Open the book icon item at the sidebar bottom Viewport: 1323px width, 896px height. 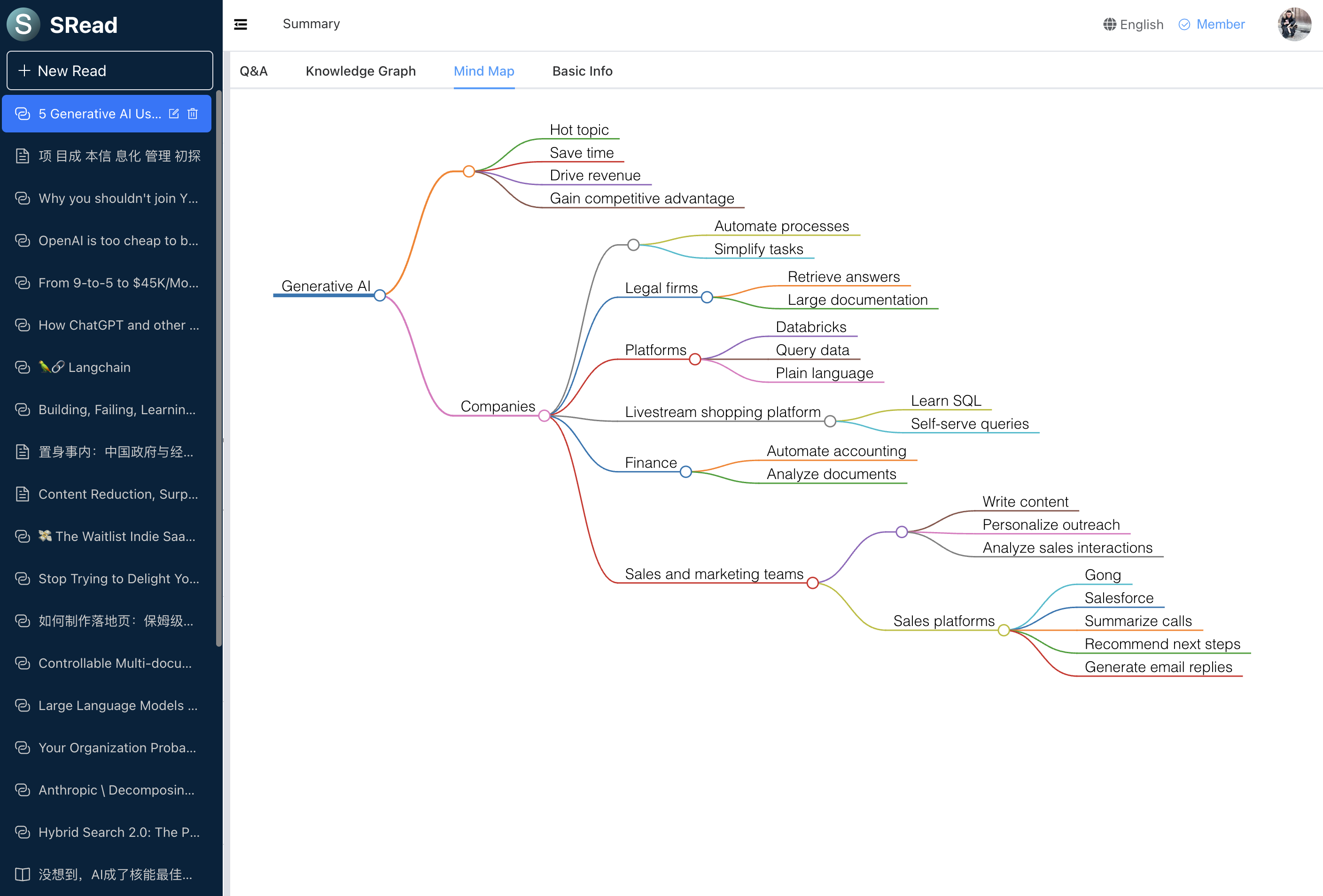click(22, 874)
